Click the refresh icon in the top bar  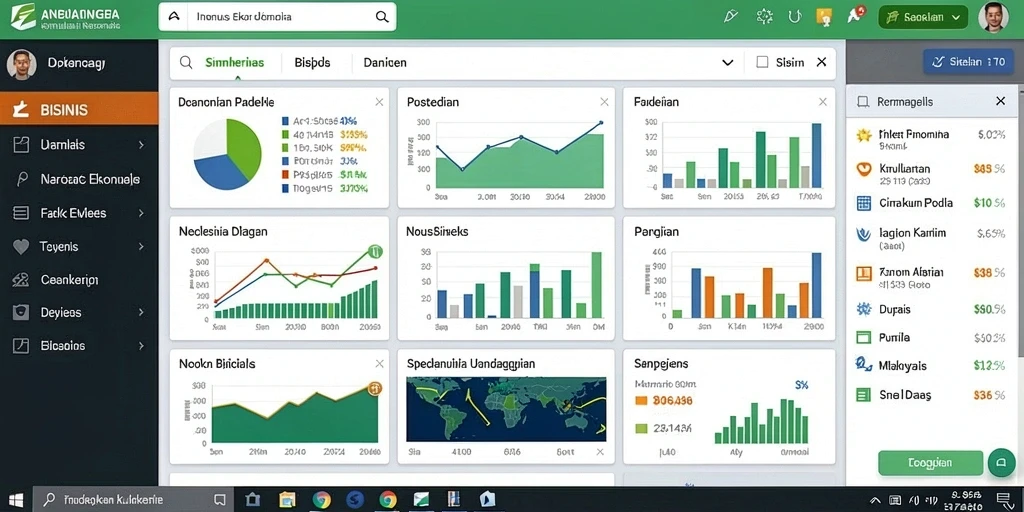coord(795,17)
